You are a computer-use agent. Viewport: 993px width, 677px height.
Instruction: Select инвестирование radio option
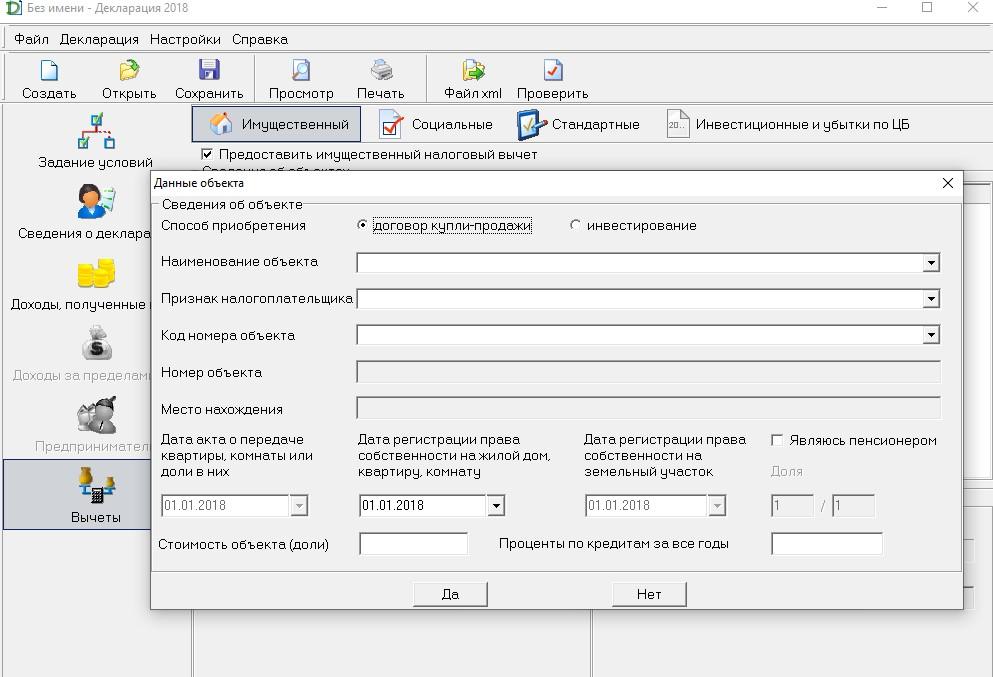coord(575,225)
